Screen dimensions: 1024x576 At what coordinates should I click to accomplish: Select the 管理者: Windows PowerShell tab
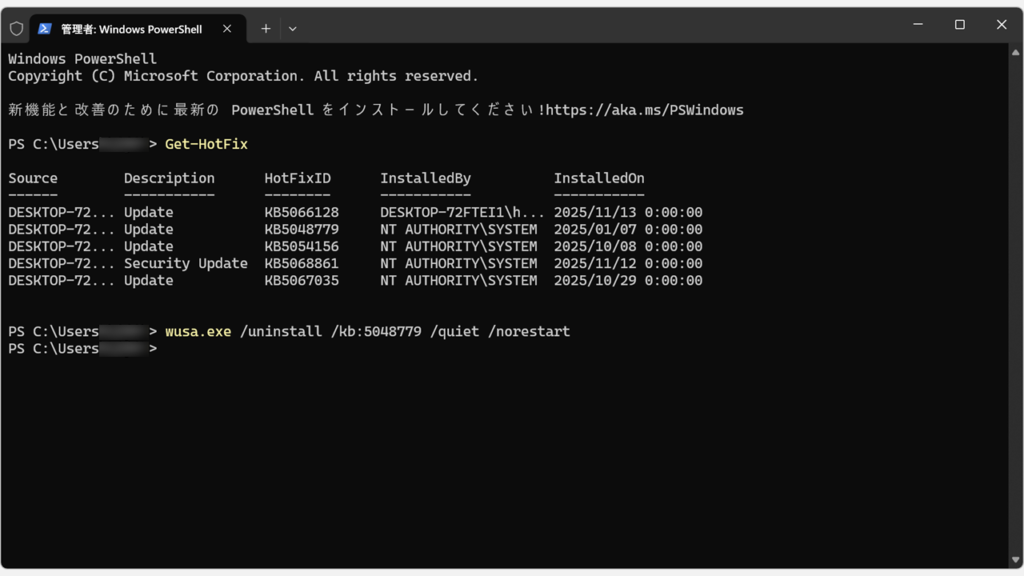130,28
